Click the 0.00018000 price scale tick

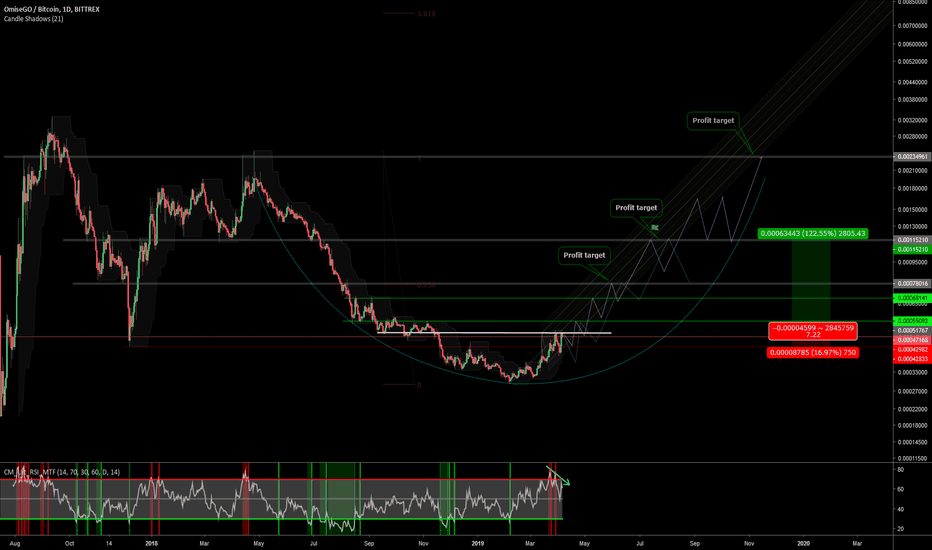[x=912, y=426]
